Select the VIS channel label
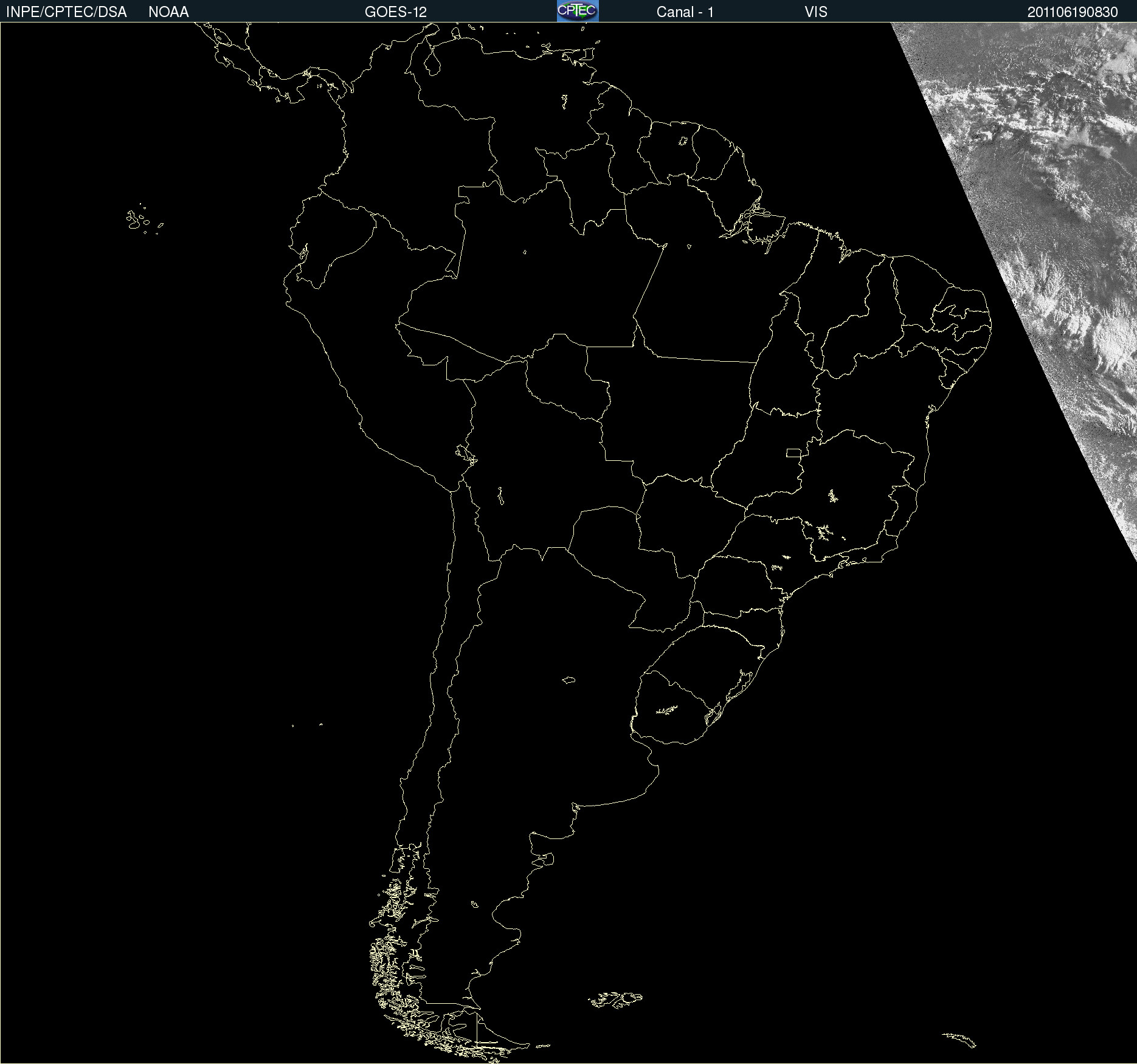Image resolution: width=1137 pixels, height=1064 pixels. [x=816, y=12]
